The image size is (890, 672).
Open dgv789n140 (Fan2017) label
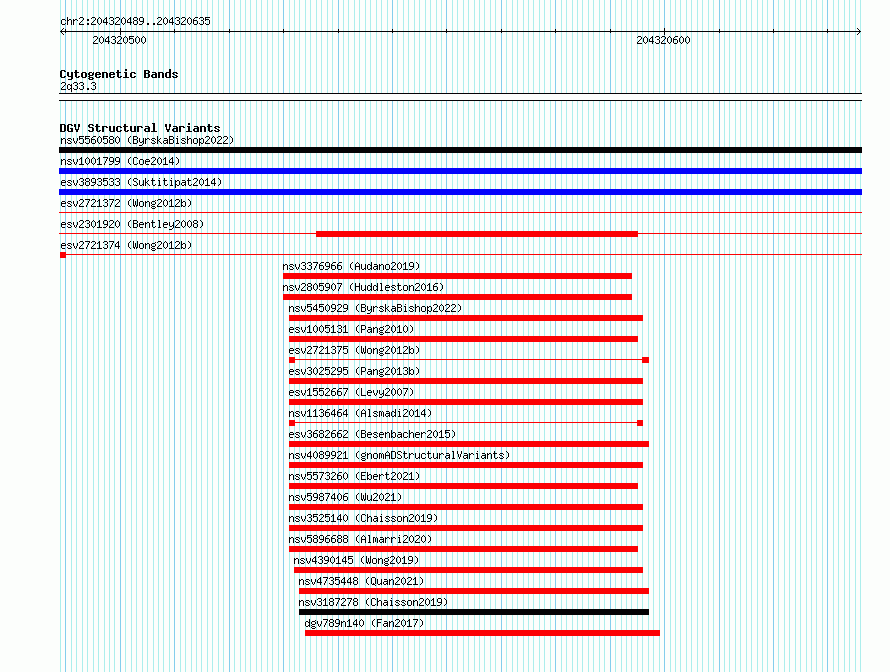(364, 623)
